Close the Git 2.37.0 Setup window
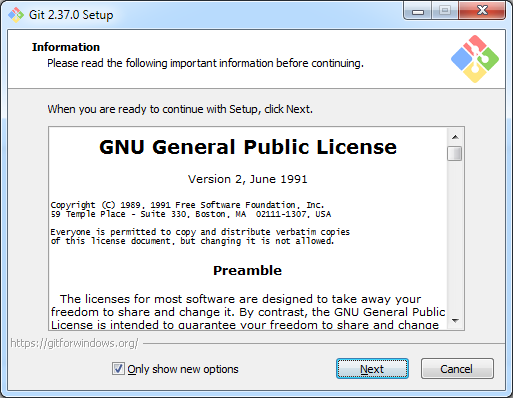 click(482, 11)
